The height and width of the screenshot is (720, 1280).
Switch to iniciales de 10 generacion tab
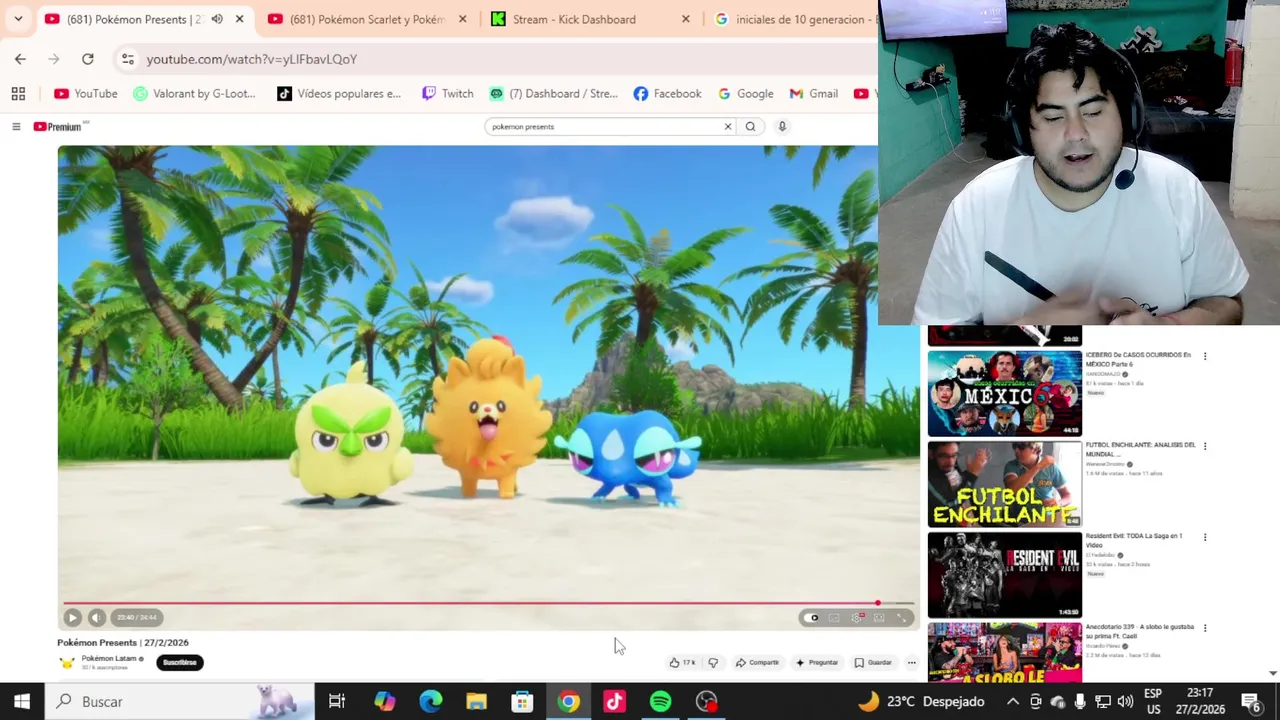coord(792,19)
